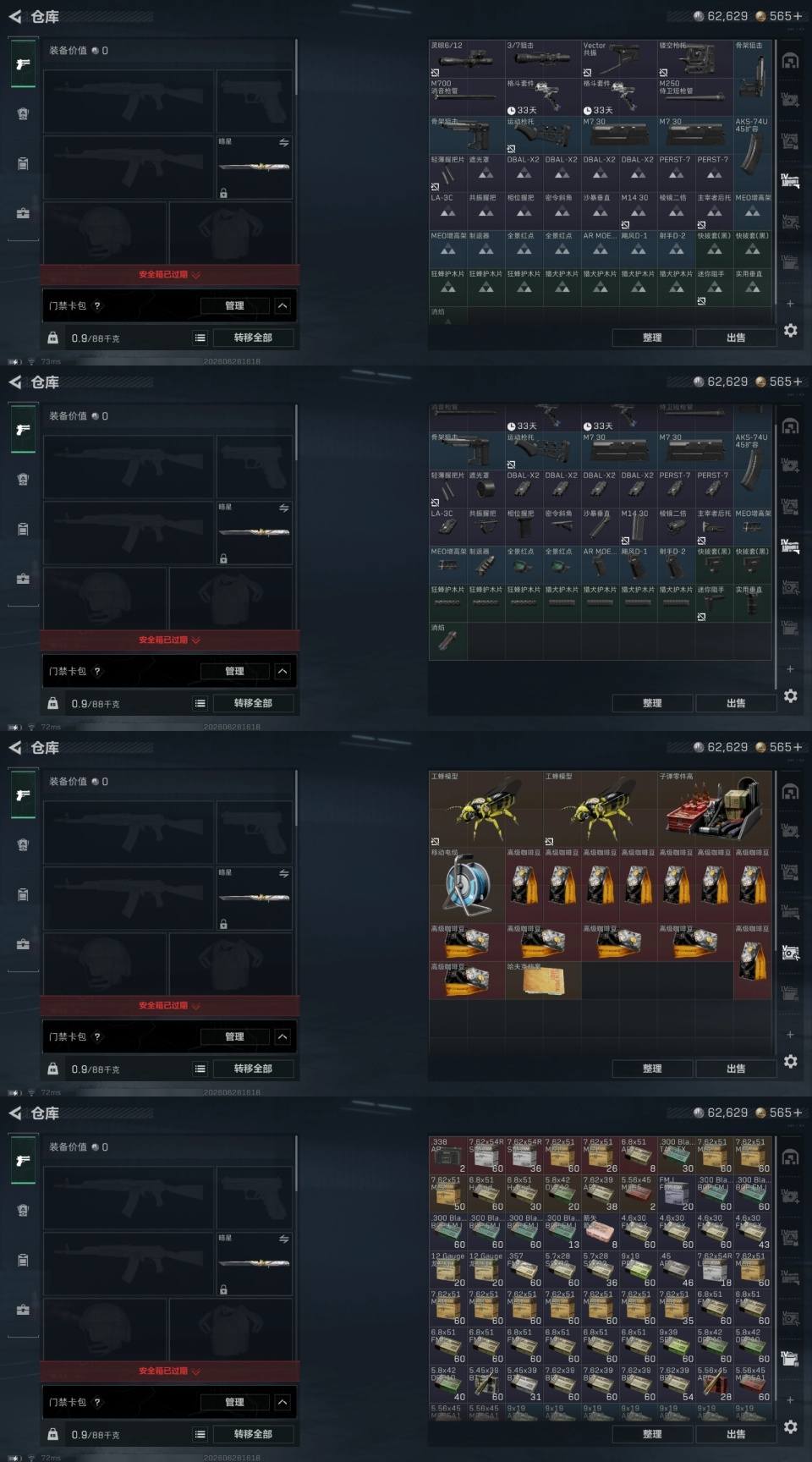Open the briefcase tab in scope-list screenshot
The width and height of the screenshot is (812, 1462).
[x=23, y=213]
